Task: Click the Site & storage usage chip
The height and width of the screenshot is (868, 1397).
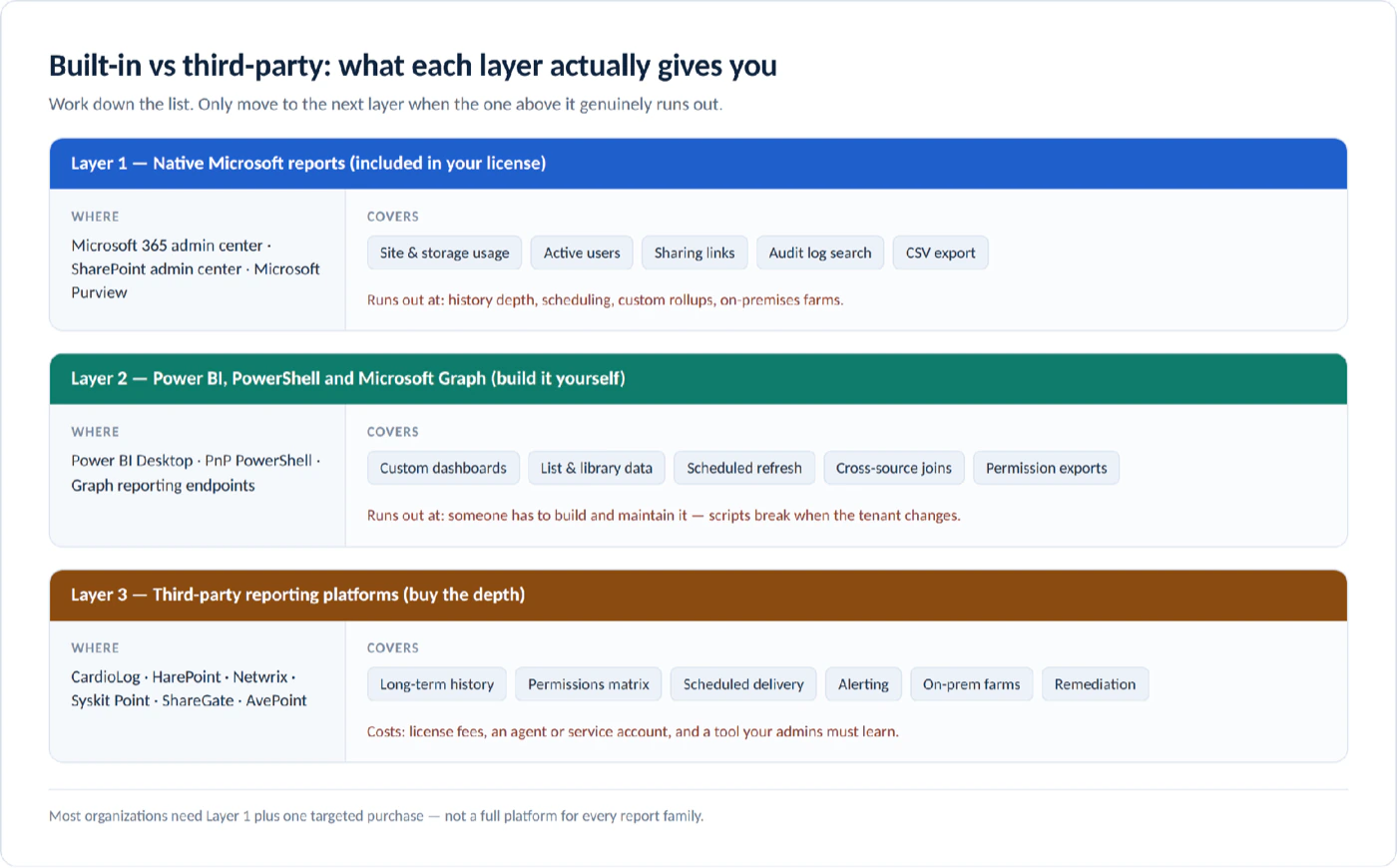Action: (444, 252)
